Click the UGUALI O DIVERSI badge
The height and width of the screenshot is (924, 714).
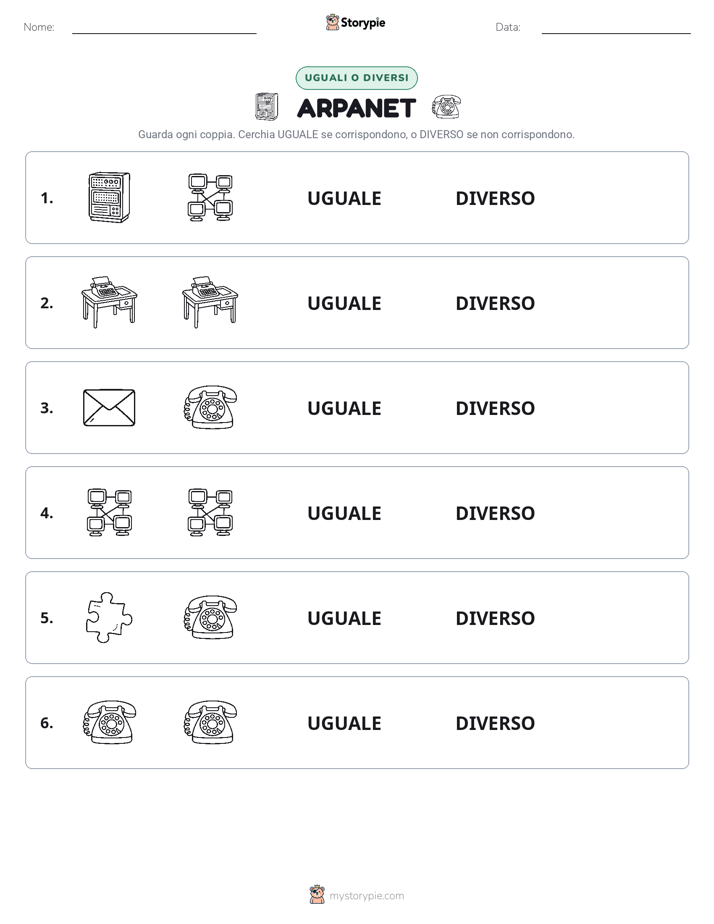[356, 78]
